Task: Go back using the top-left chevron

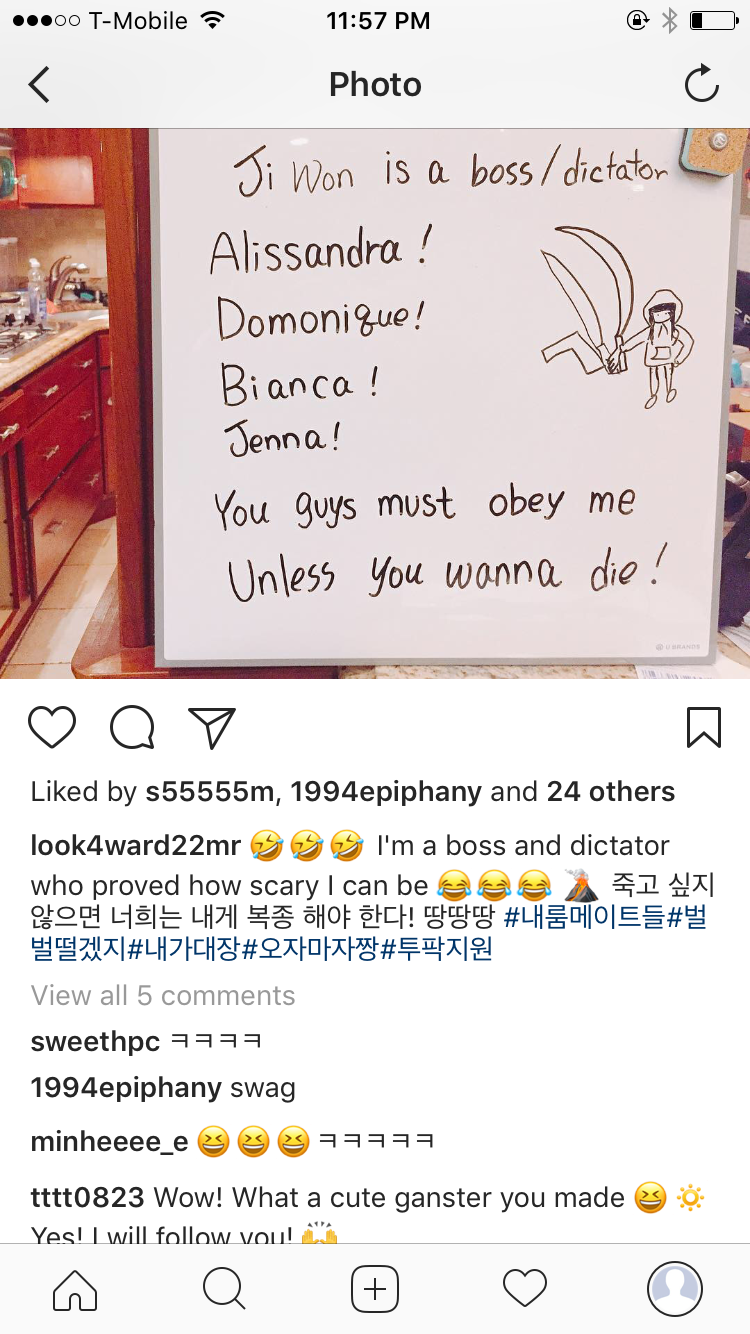Action: click(x=39, y=85)
